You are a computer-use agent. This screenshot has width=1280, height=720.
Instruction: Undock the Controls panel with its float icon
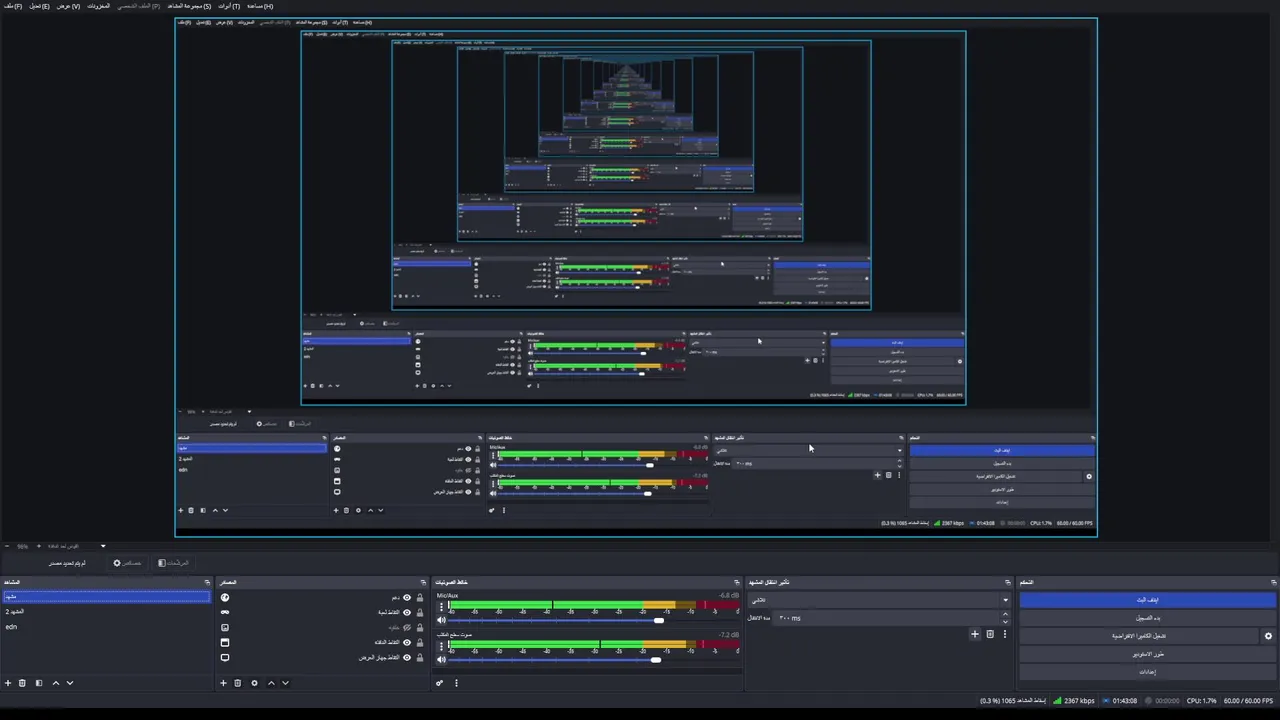pos(1273,582)
